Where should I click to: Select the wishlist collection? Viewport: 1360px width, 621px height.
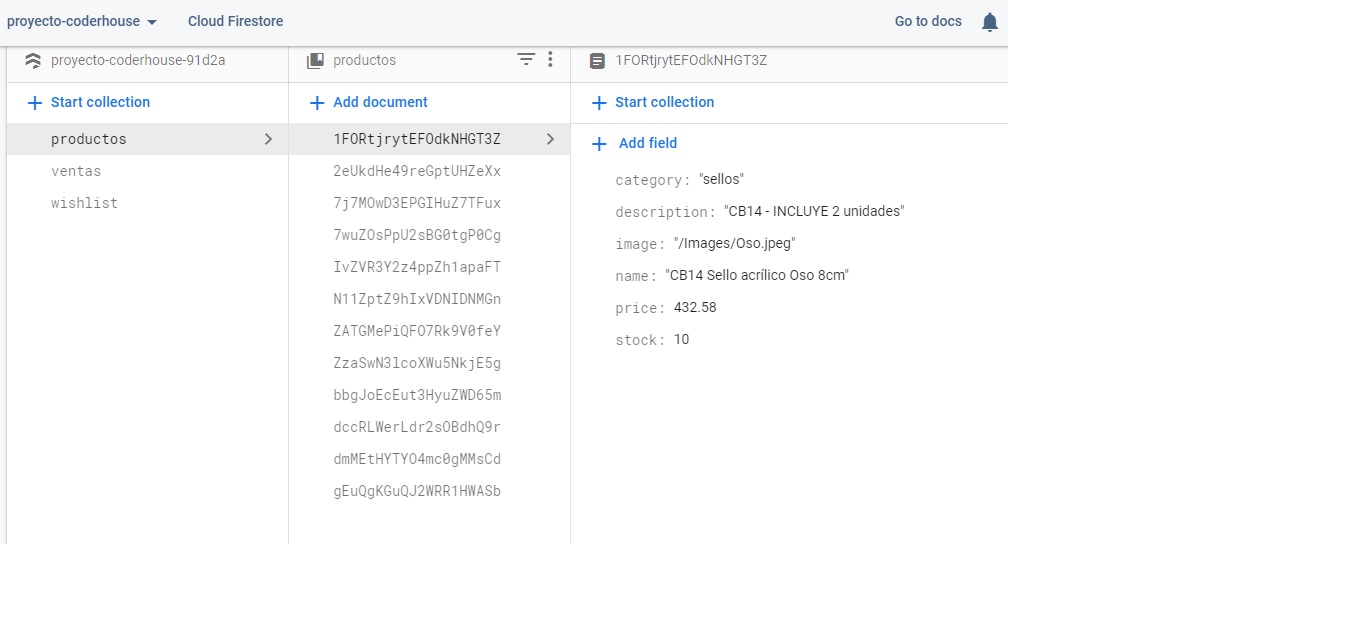[84, 203]
